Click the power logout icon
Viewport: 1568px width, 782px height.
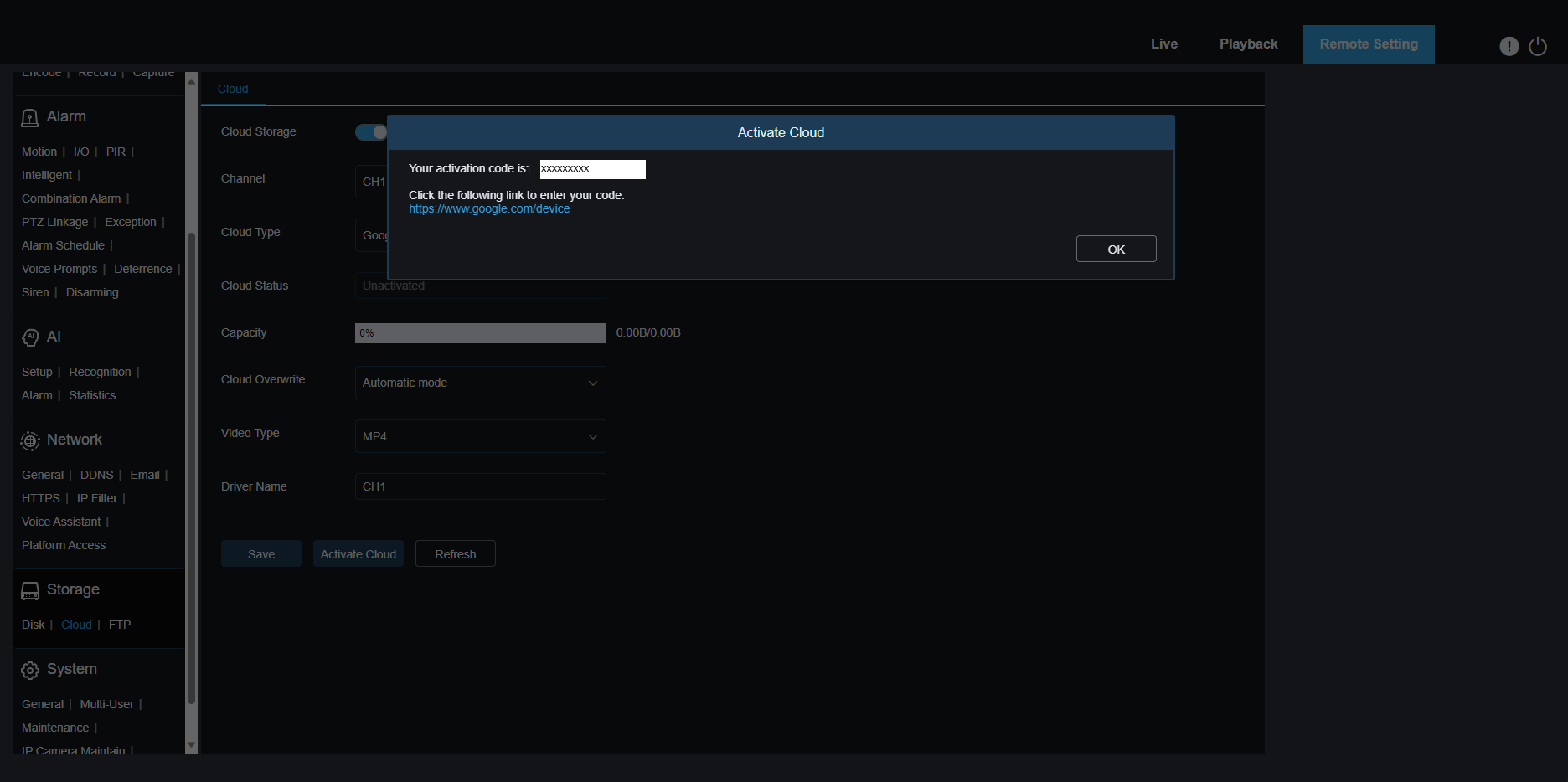point(1538,46)
